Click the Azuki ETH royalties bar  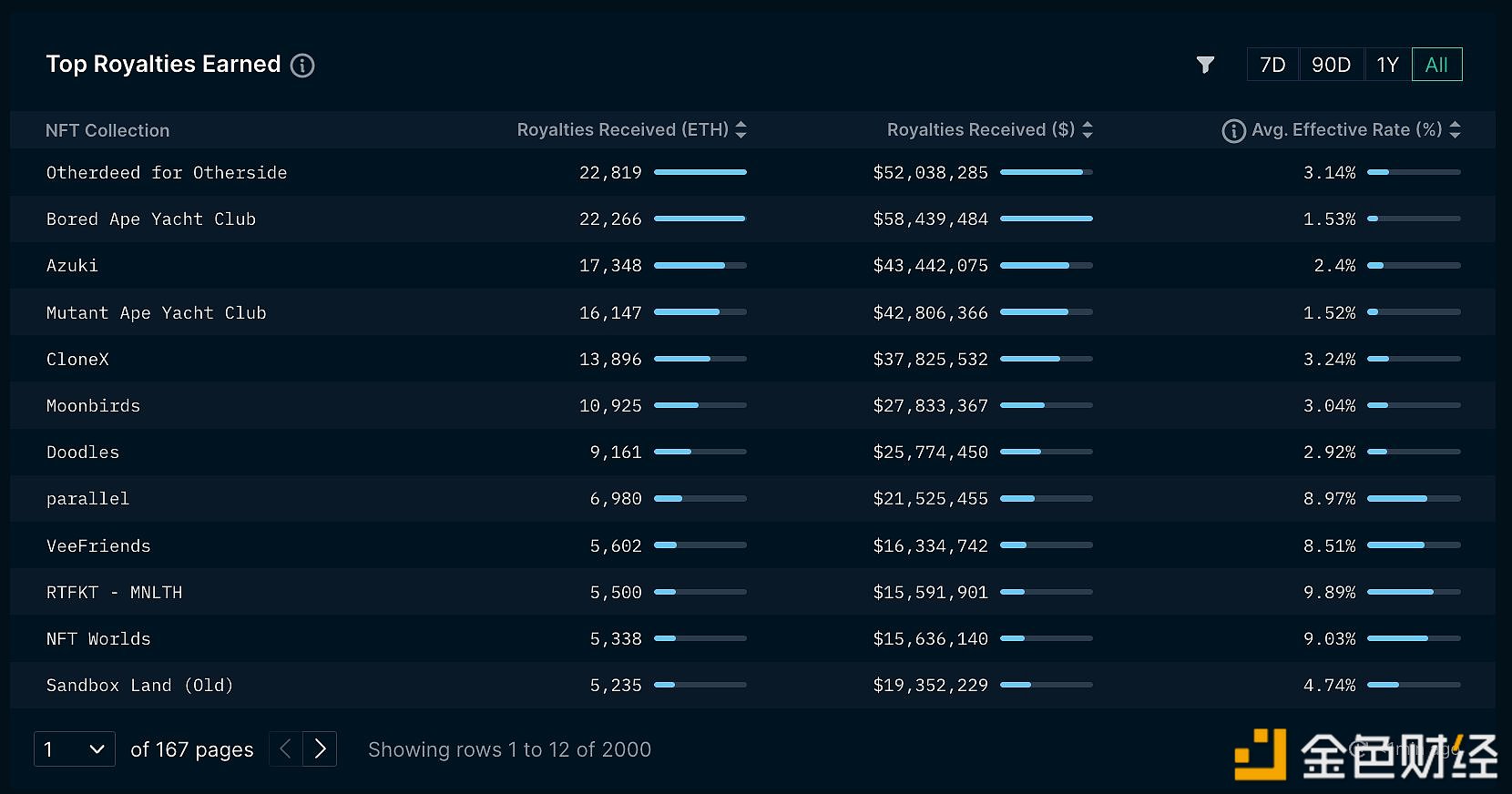point(700,266)
